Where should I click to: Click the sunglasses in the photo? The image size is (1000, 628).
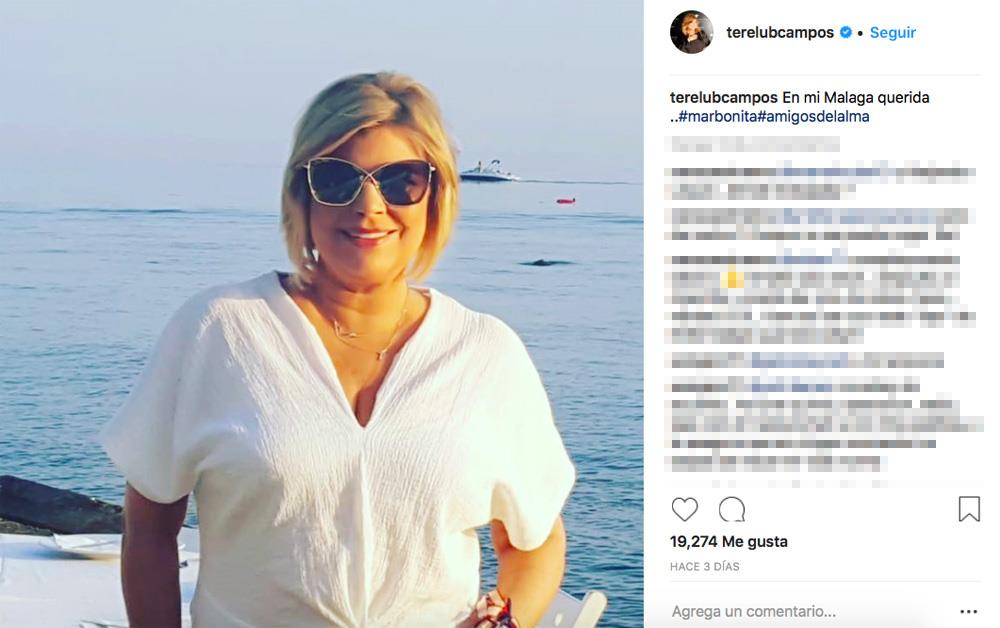(x=369, y=182)
